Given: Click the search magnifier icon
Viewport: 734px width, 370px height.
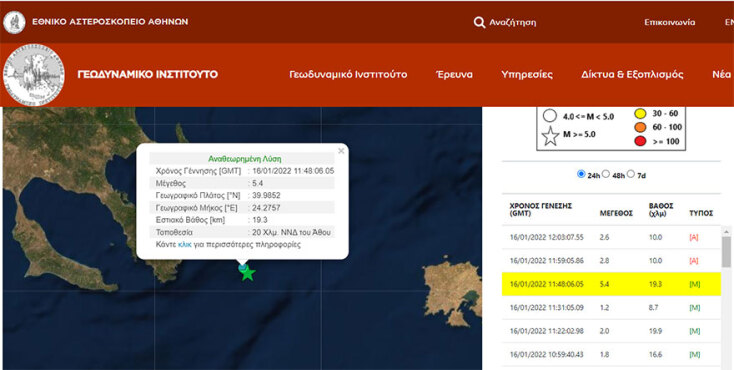Looking at the screenshot, I should click(x=479, y=22).
